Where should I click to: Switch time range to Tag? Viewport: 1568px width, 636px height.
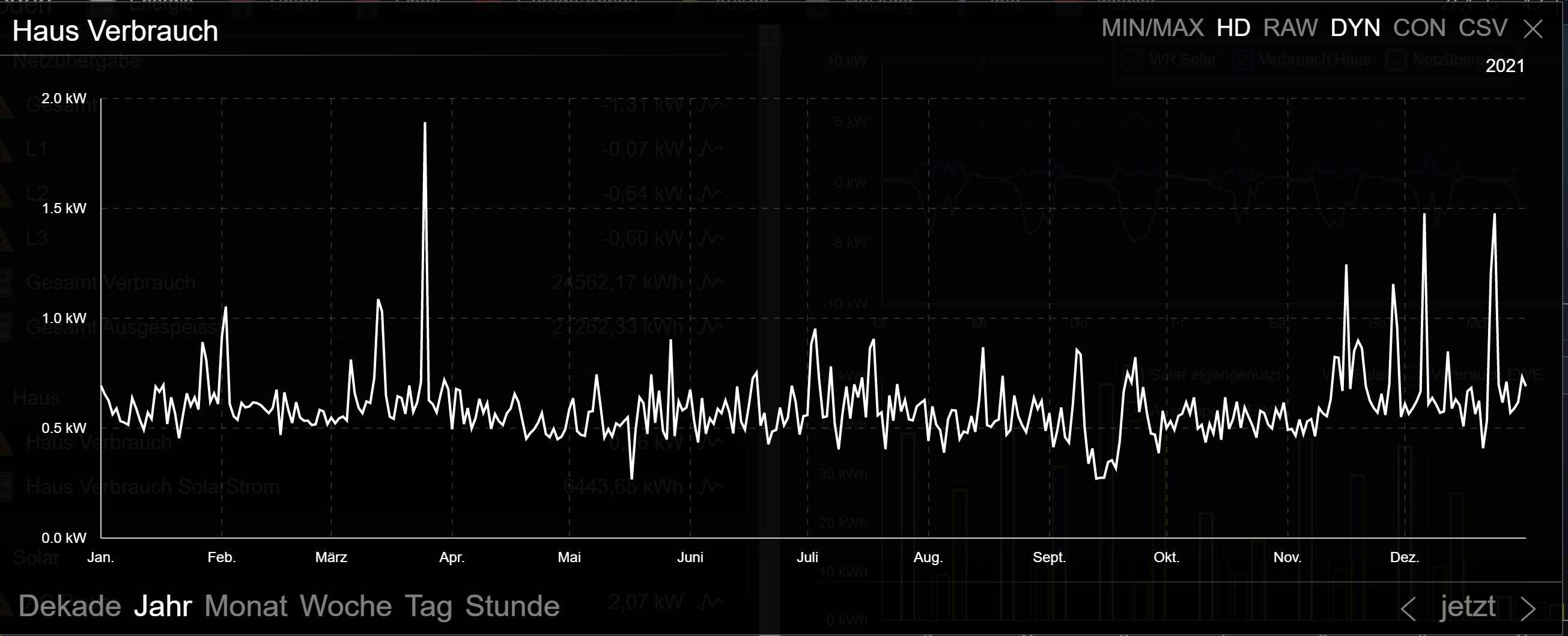click(428, 606)
